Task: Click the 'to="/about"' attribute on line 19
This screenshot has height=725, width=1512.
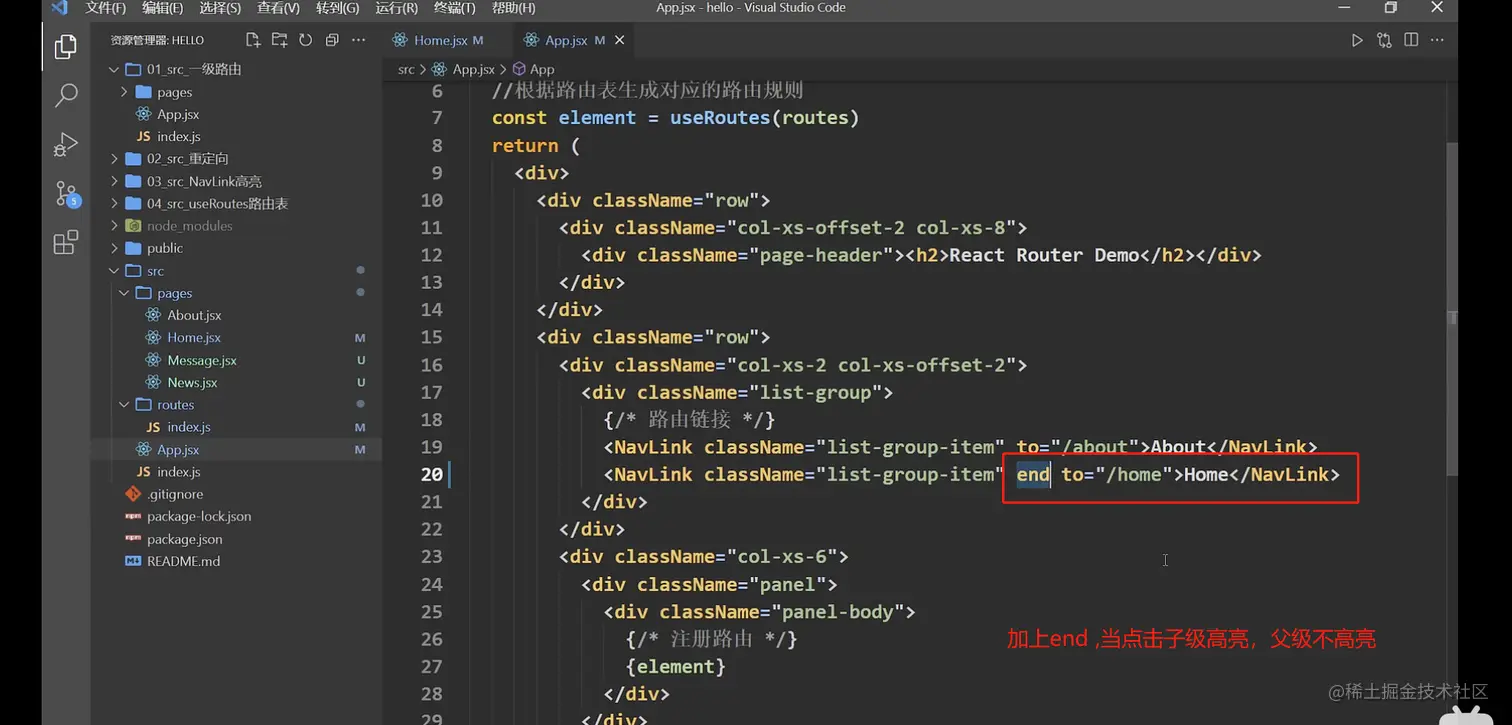Action: 1078,447
